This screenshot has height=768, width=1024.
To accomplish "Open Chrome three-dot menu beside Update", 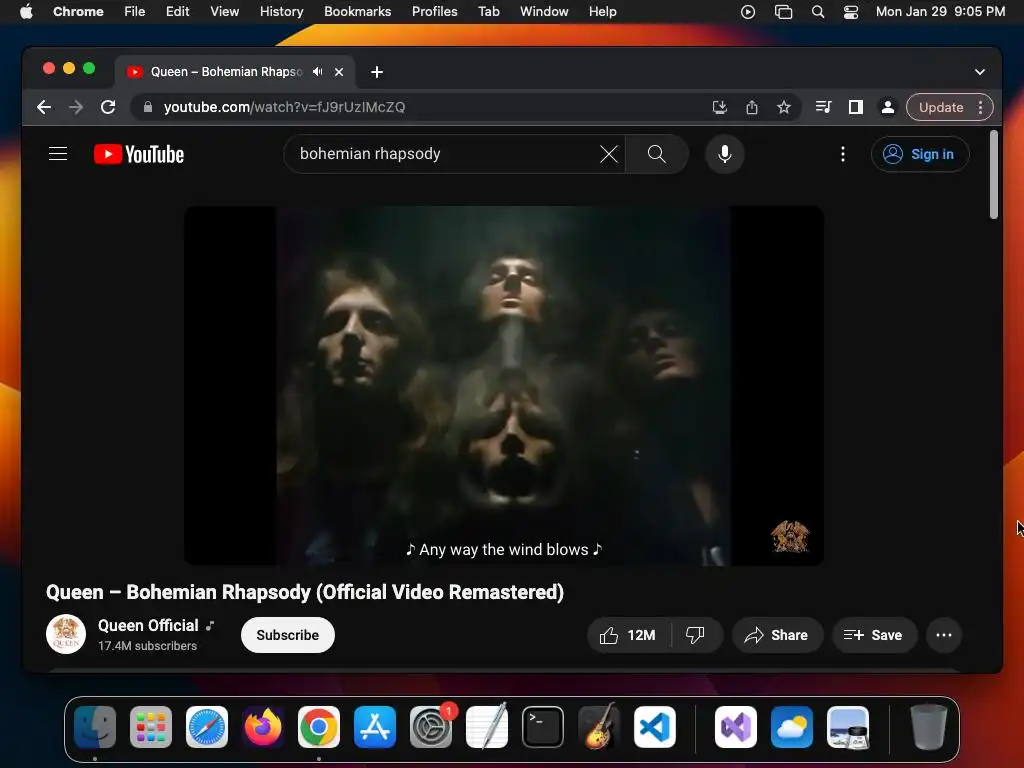I will pyautogui.click(x=980, y=107).
